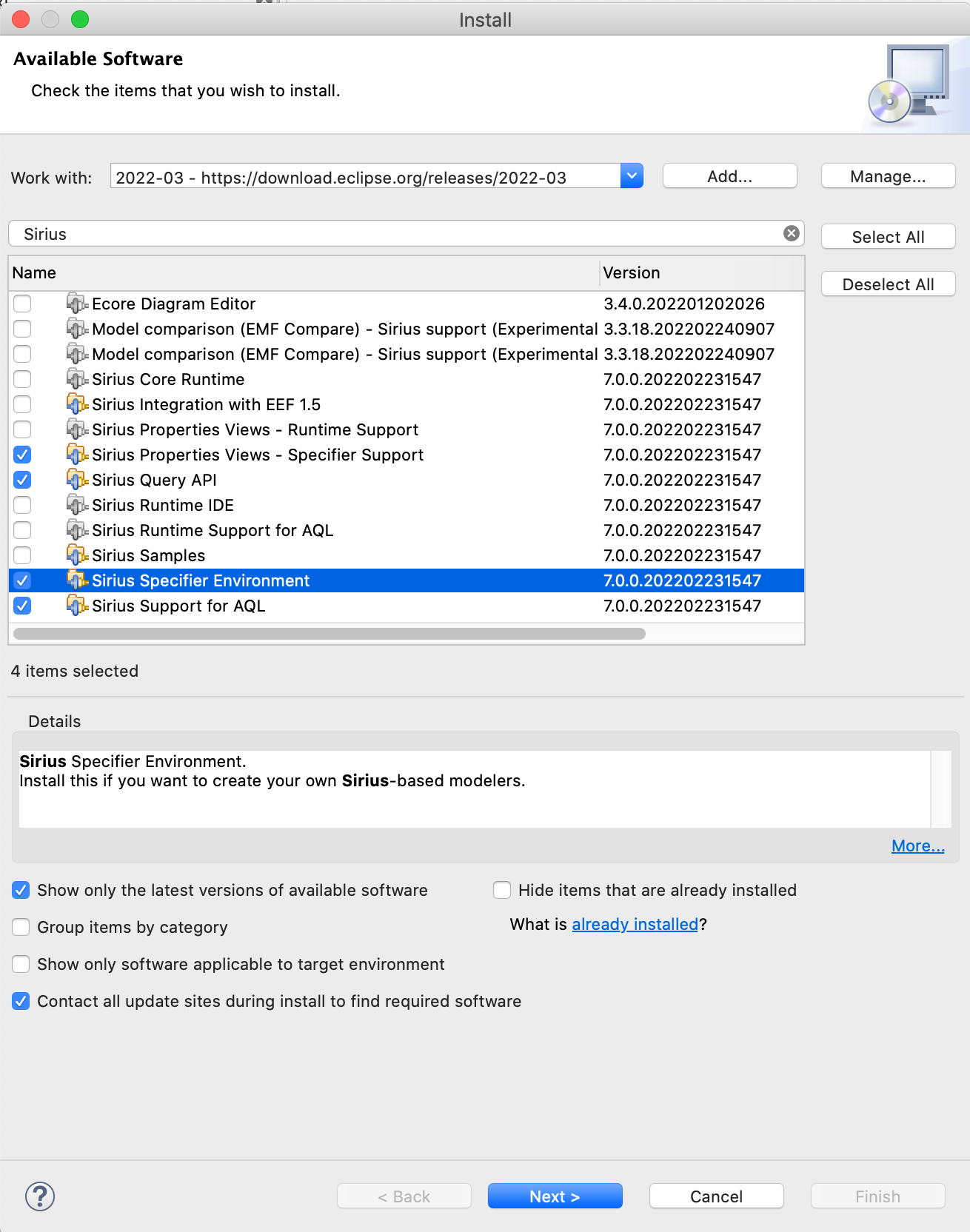Screen dimensions: 970x1232
Task: Click the Sirius Runtime IDE feature icon
Action: pyautogui.click(x=77, y=505)
